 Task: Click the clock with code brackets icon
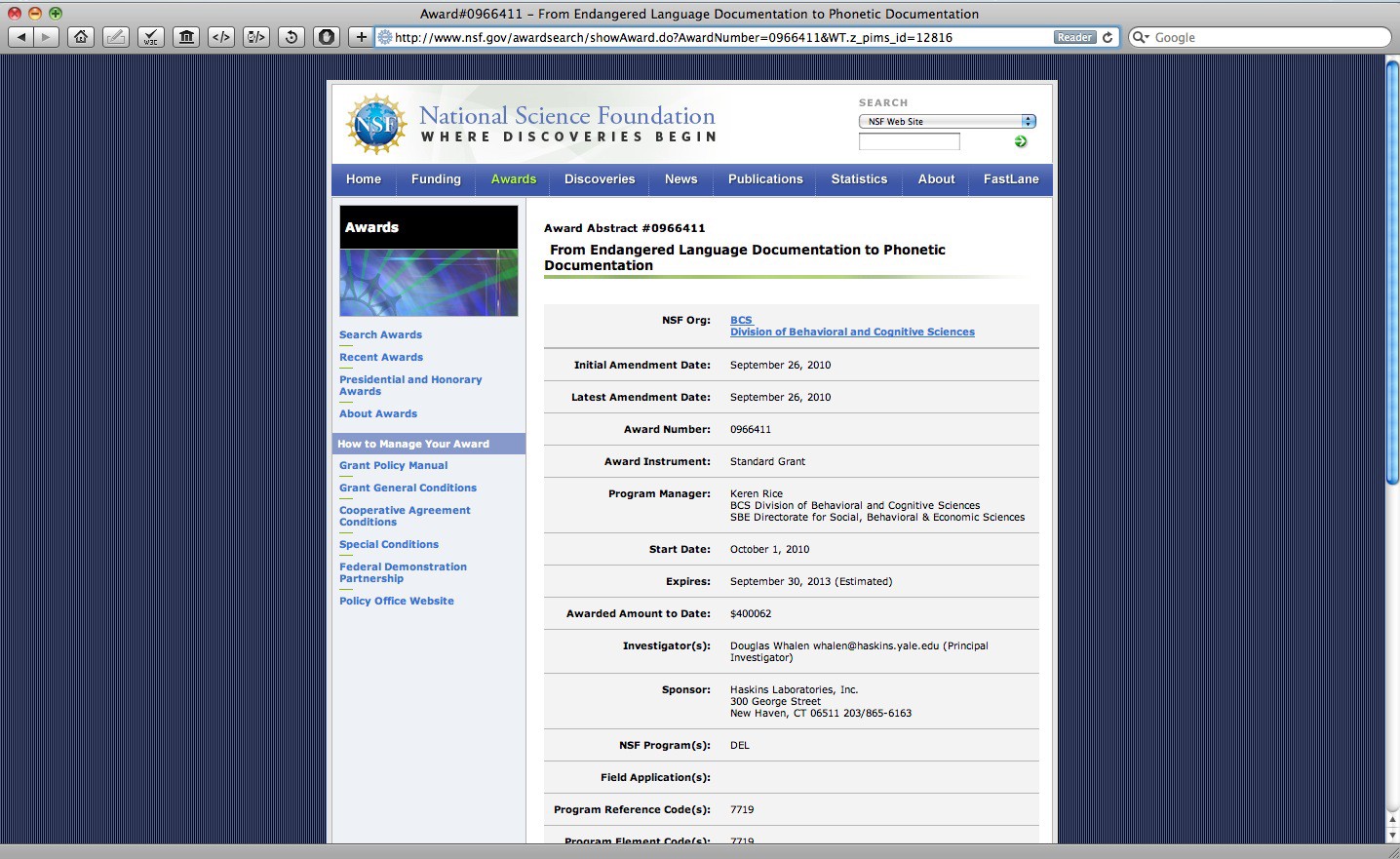[256, 37]
